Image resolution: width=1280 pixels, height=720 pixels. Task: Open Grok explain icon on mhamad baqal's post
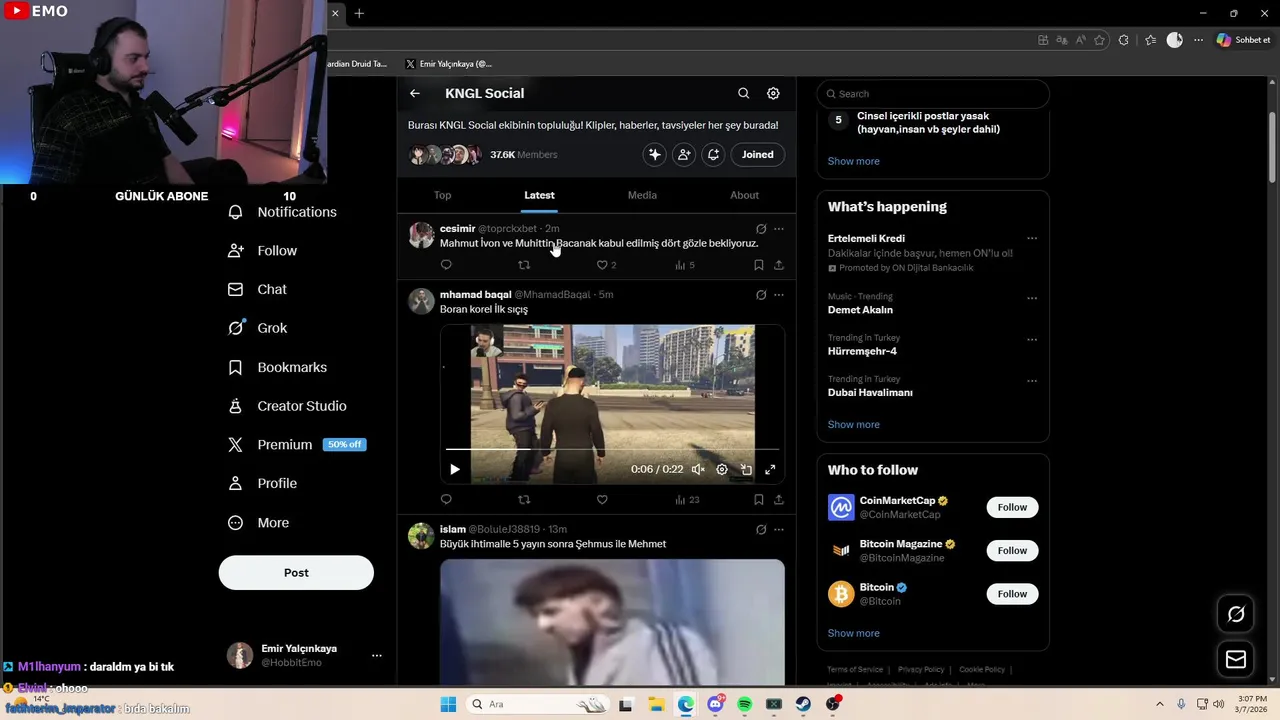pos(761,295)
